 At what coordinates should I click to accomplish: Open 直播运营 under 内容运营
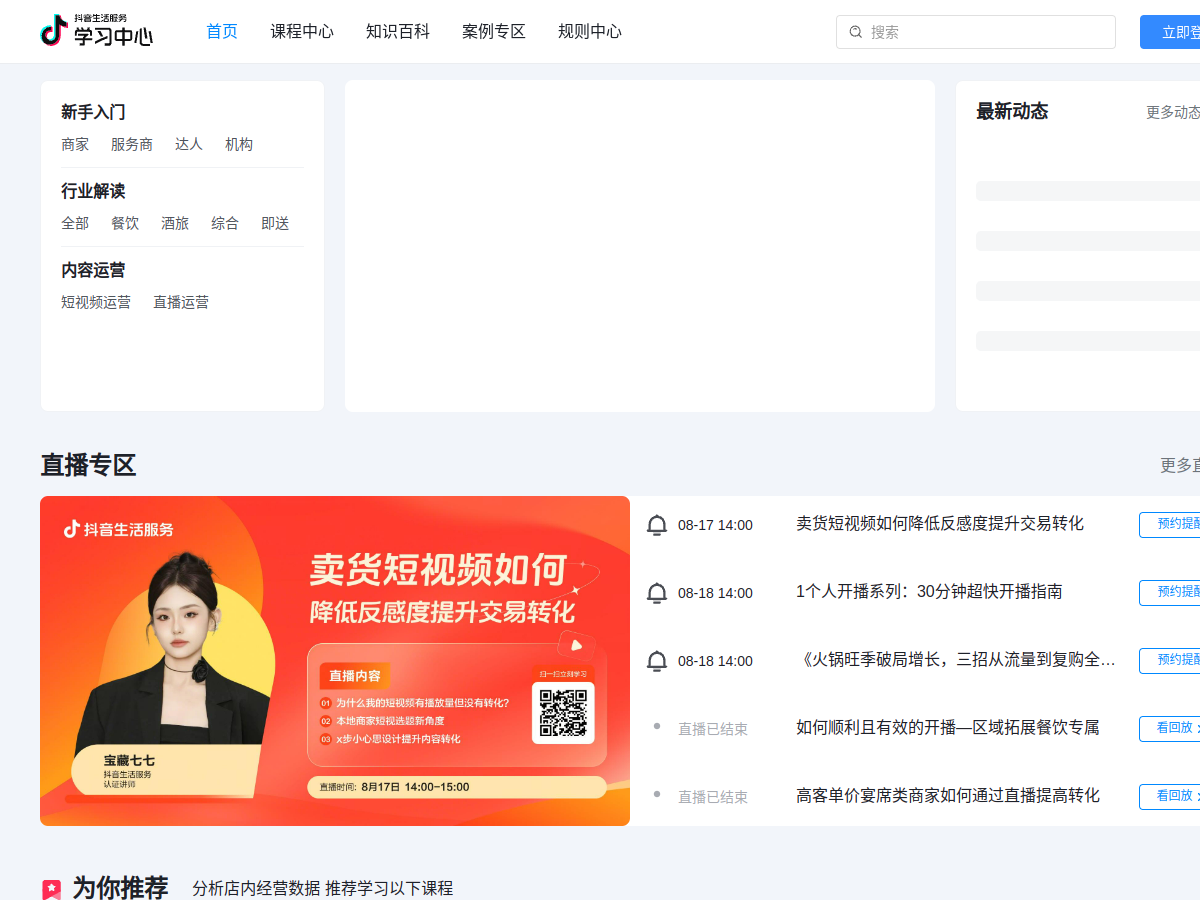[x=181, y=302]
